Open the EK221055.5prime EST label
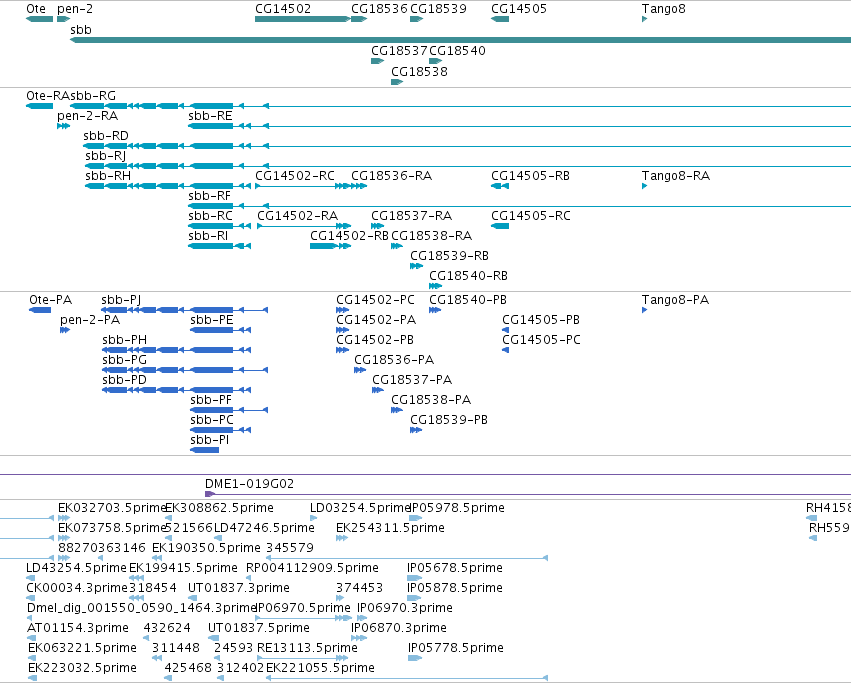Viewport: 851px width, 683px height. point(320,668)
